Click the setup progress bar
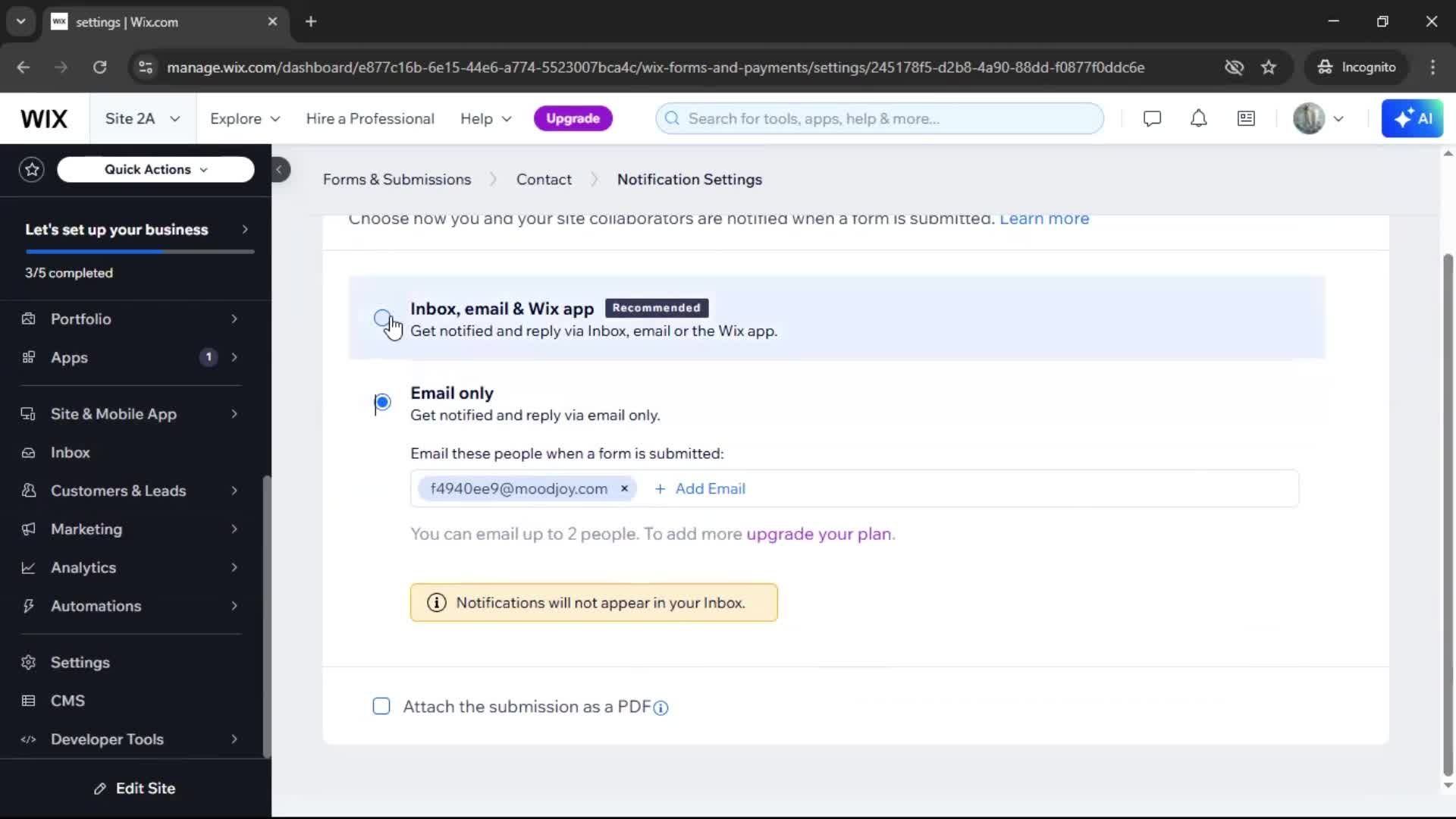This screenshot has height=819, width=1456. point(140,252)
